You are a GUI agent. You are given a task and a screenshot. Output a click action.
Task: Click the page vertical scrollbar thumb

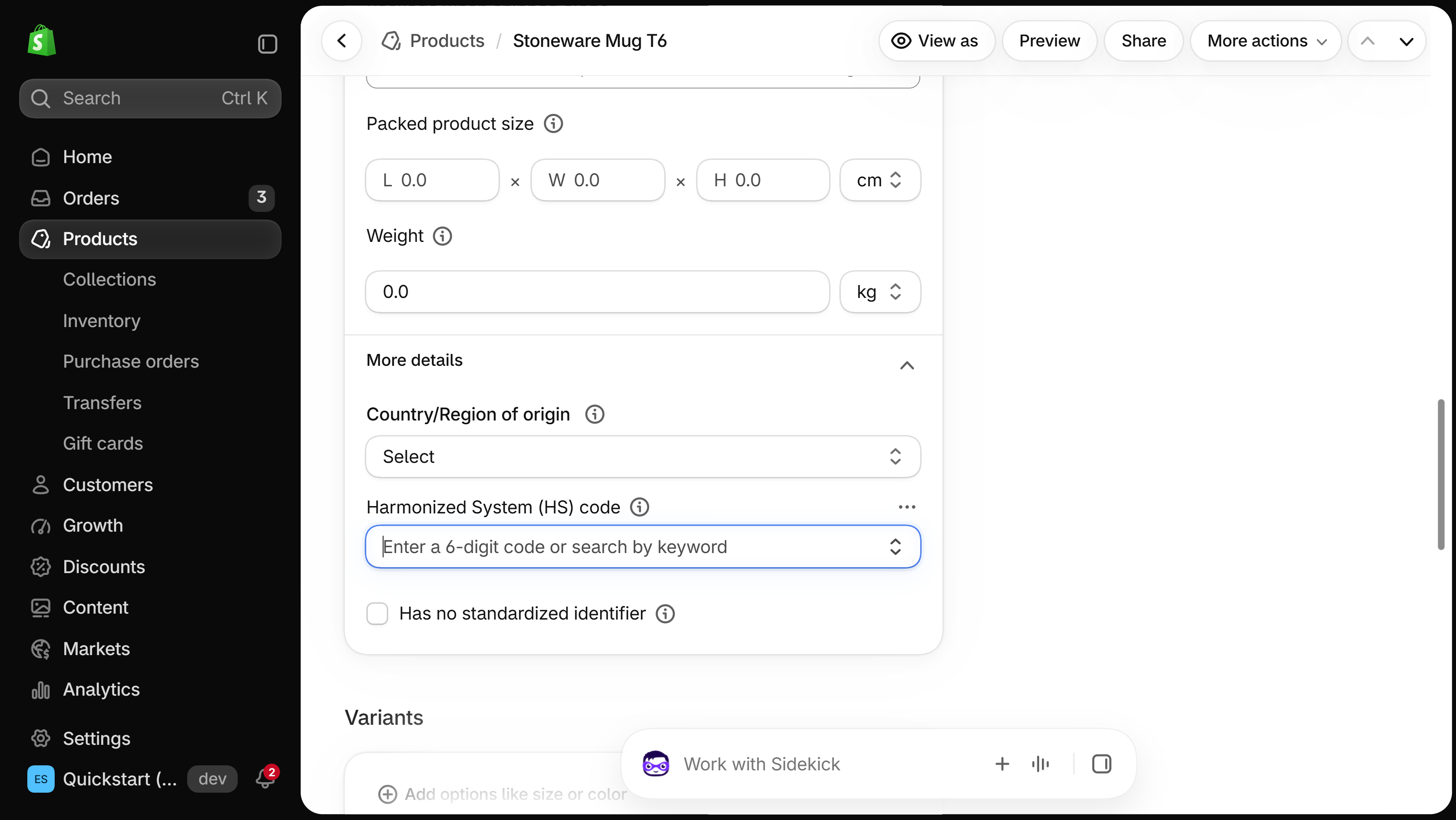pos(1441,474)
